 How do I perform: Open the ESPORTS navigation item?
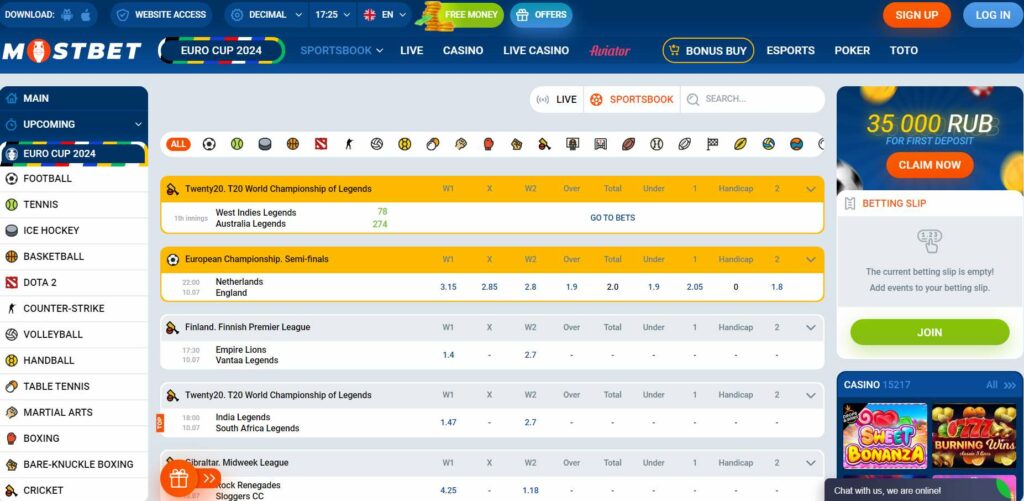790,50
